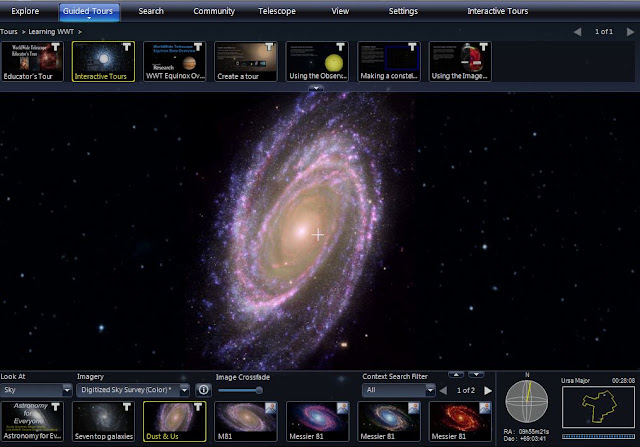Click the field-of-view zoom bar under Ursa Major
The image size is (640, 447).
click(598, 436)
